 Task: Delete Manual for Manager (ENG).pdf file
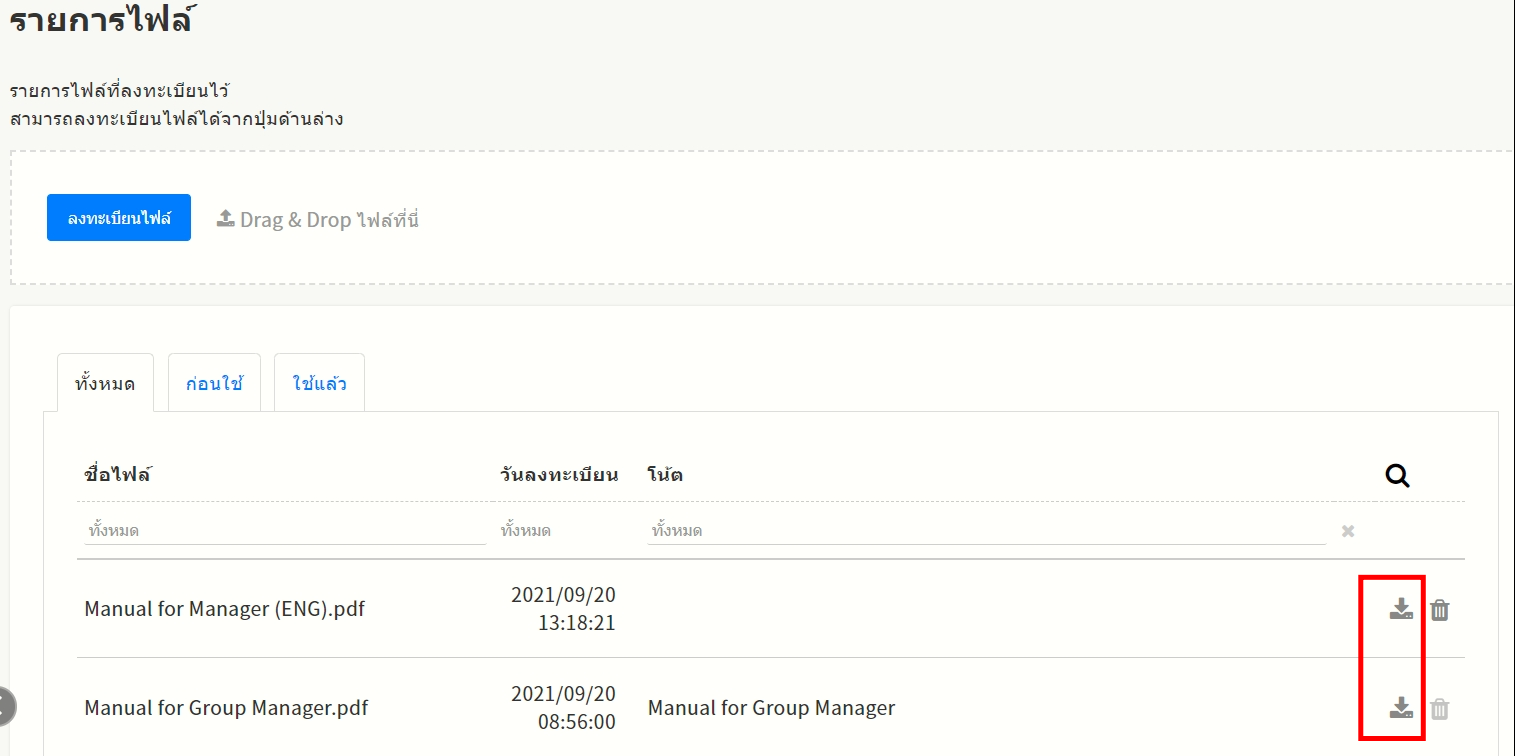[x=1439, y=610]
